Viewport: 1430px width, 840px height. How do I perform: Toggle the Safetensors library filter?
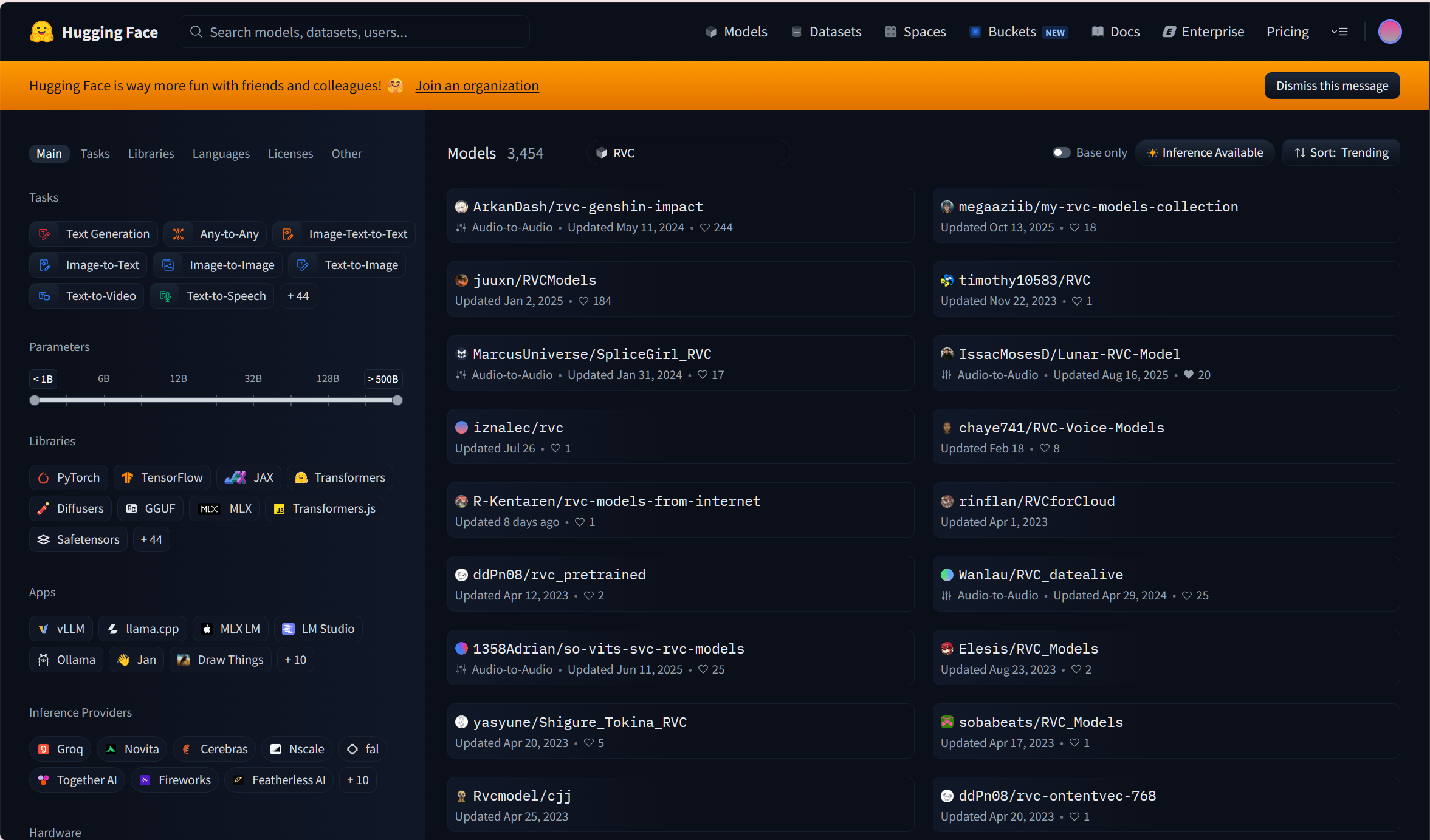pyautogui.click(x=78, y=539)
